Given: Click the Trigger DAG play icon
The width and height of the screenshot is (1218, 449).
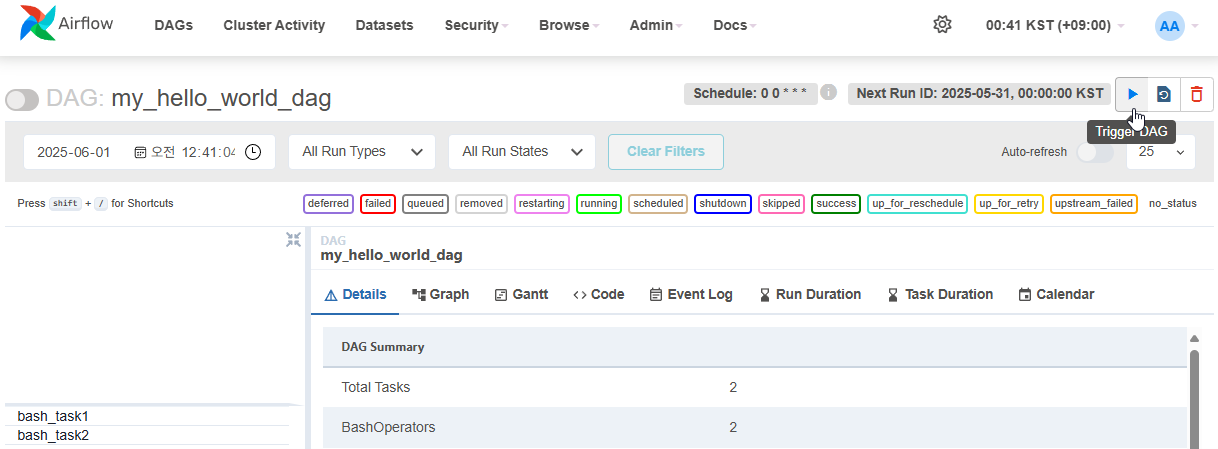Looking at the screenshot, I should click(x=1132, y=94).
